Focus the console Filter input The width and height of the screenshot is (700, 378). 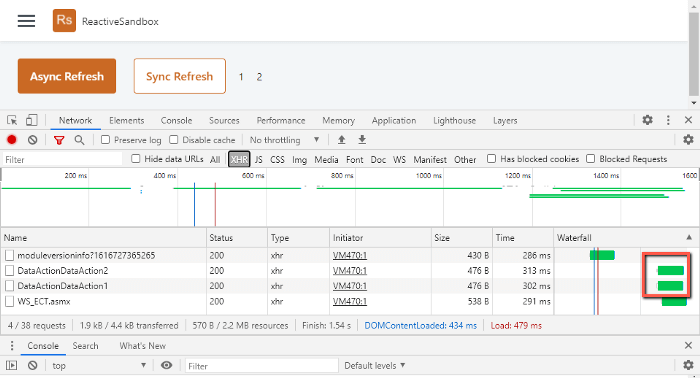click(x=262, y=366)
